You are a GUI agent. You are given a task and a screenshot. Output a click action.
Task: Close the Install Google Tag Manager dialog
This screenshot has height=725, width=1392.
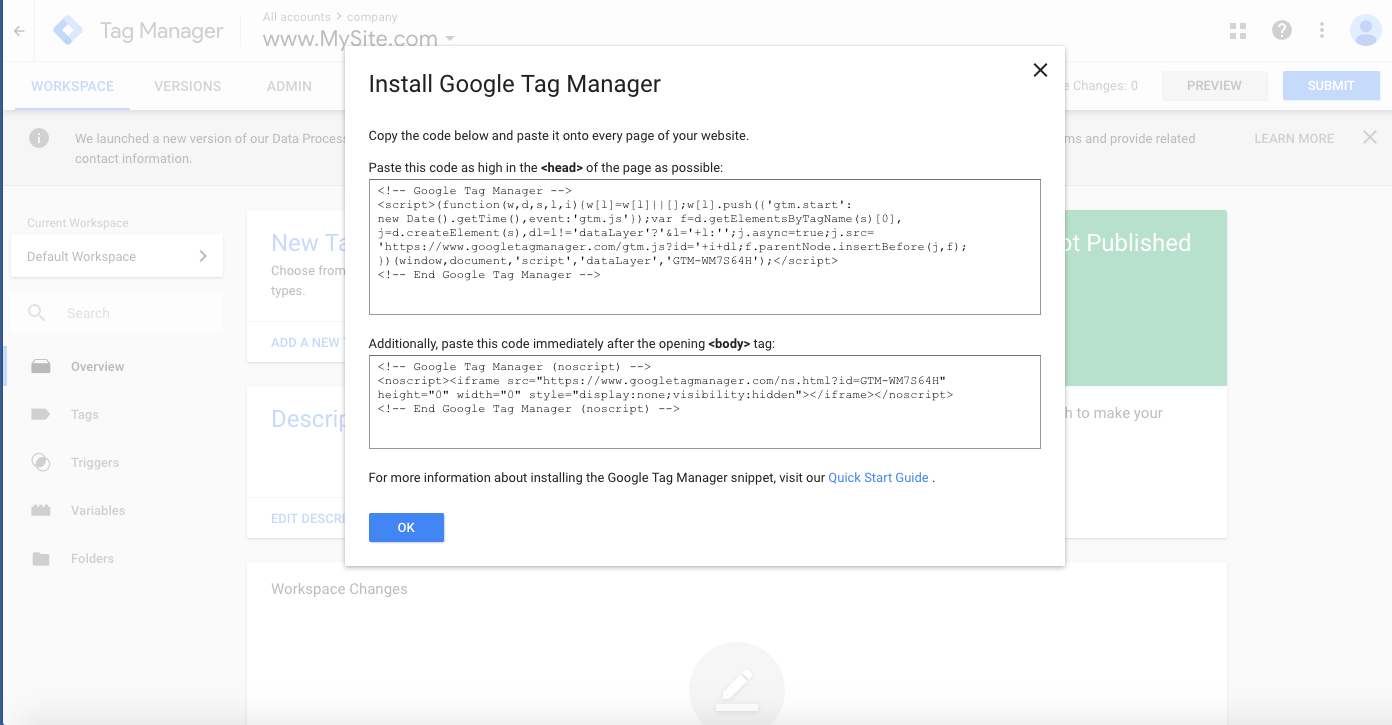[1040, 70]
